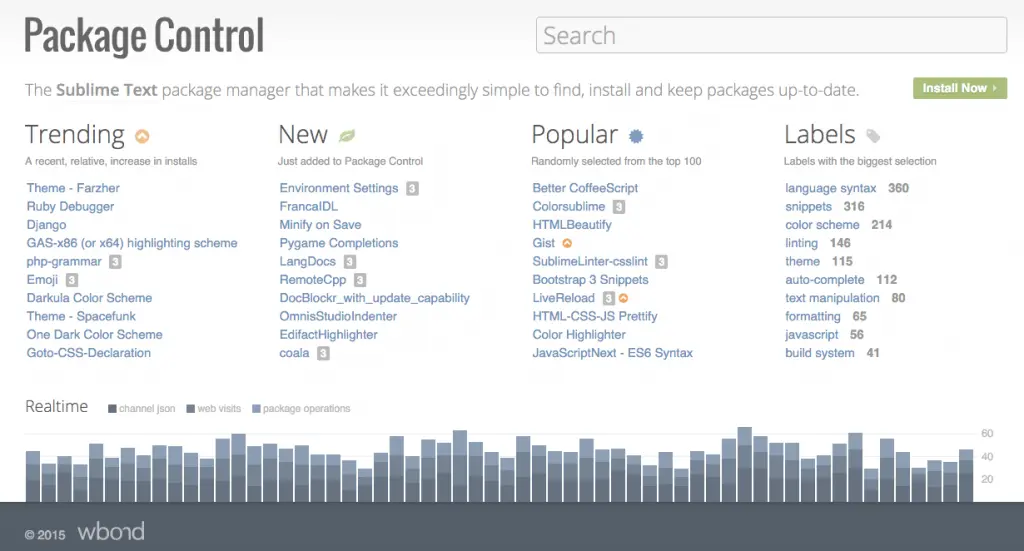The image size is (1024, 551).
Task: Click the tag icon next to Labels
Action: [873, 136]
